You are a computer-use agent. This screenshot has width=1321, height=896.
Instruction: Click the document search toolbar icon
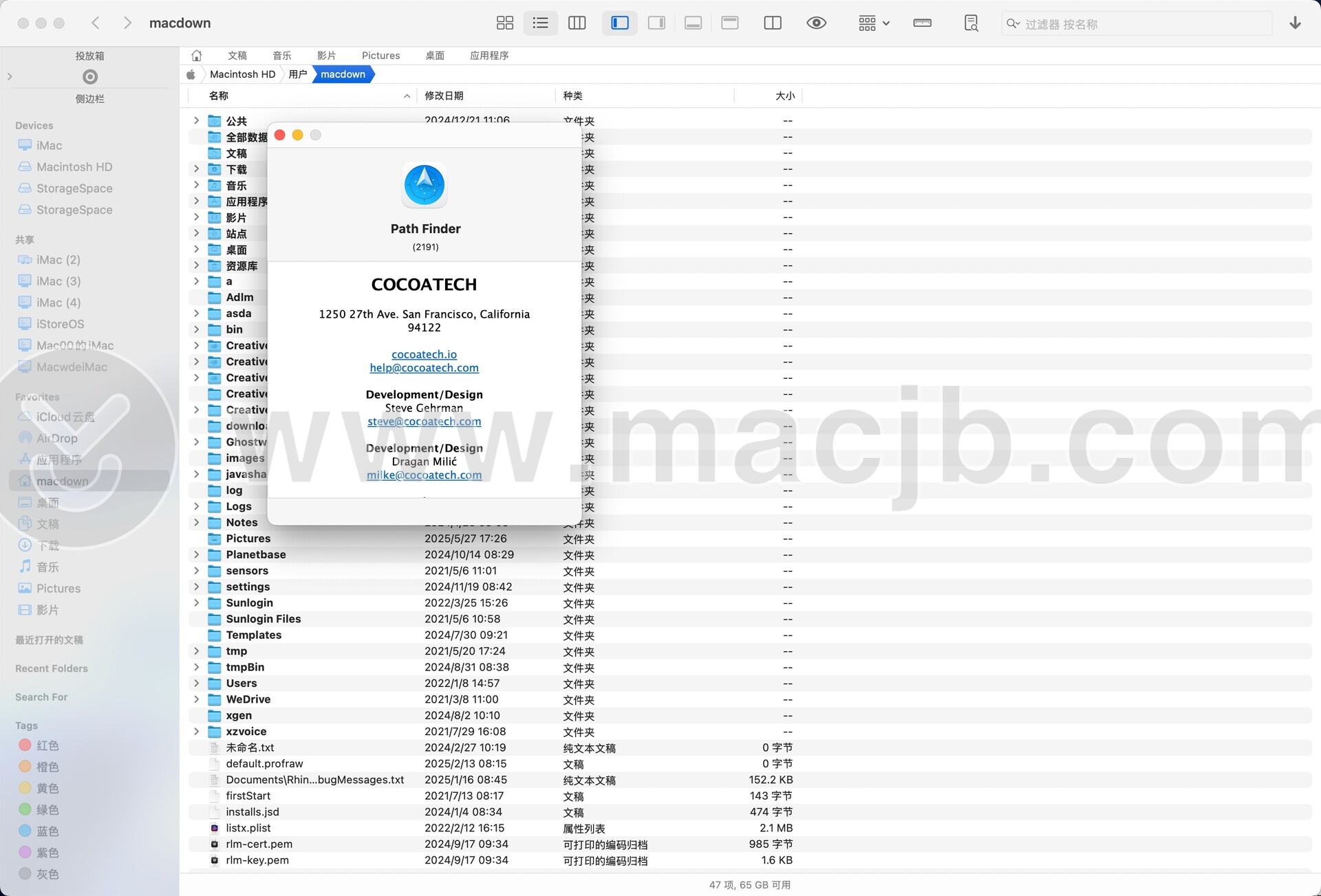tap(971, 23)
